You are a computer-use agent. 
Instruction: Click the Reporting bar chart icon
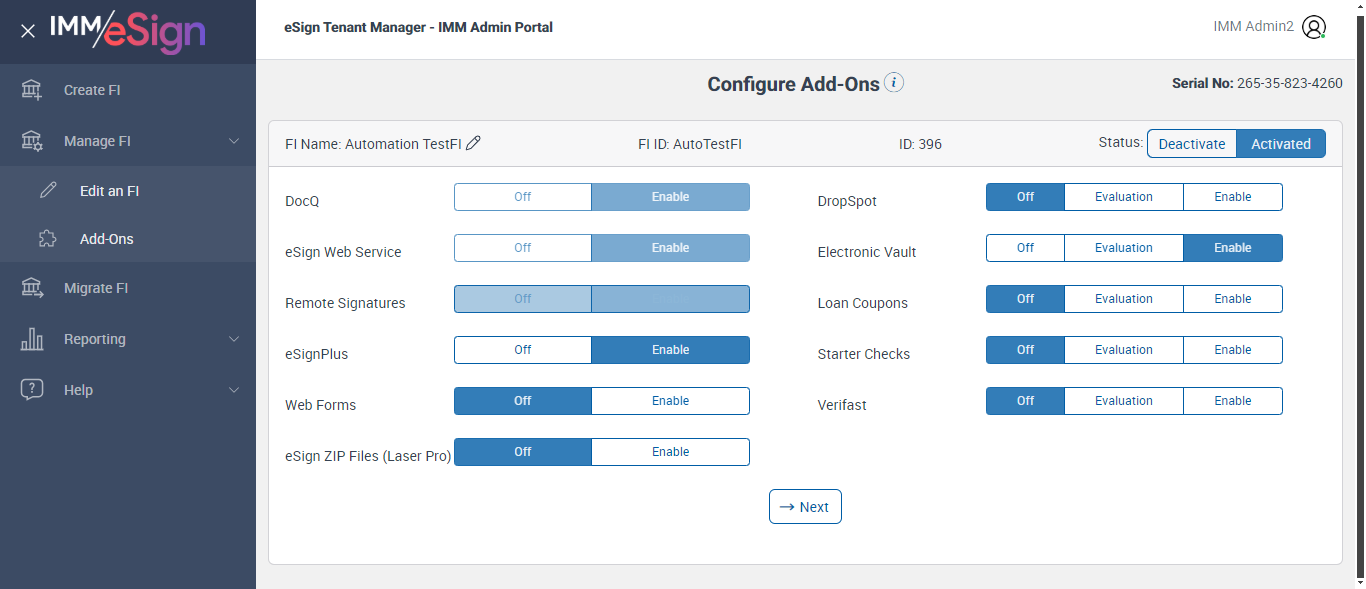tap(32, 339)
